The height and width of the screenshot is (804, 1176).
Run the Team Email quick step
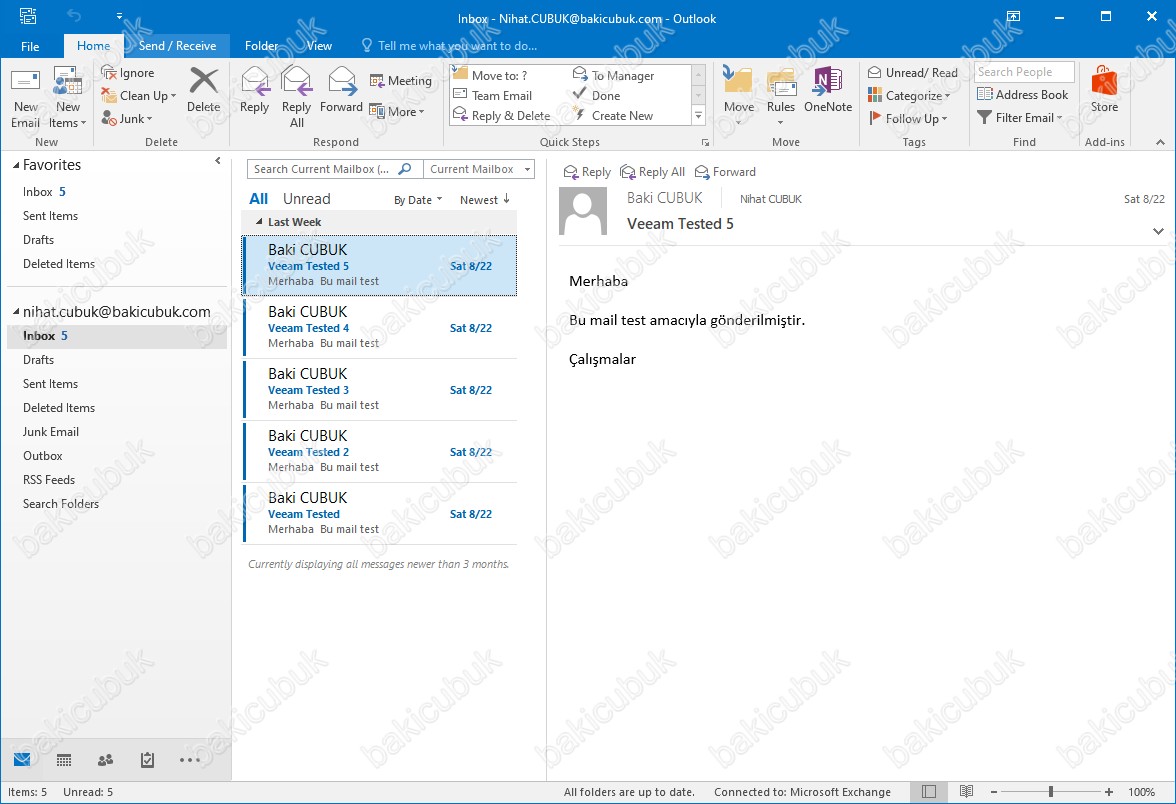click(493, 95)
